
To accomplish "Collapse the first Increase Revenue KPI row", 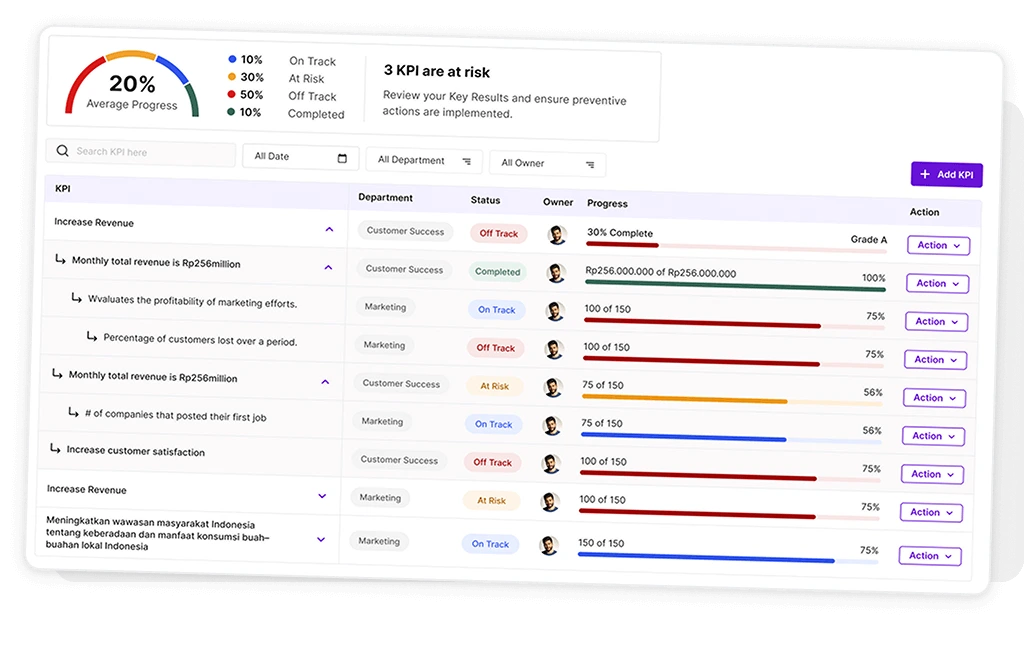I will coord(329,229).
